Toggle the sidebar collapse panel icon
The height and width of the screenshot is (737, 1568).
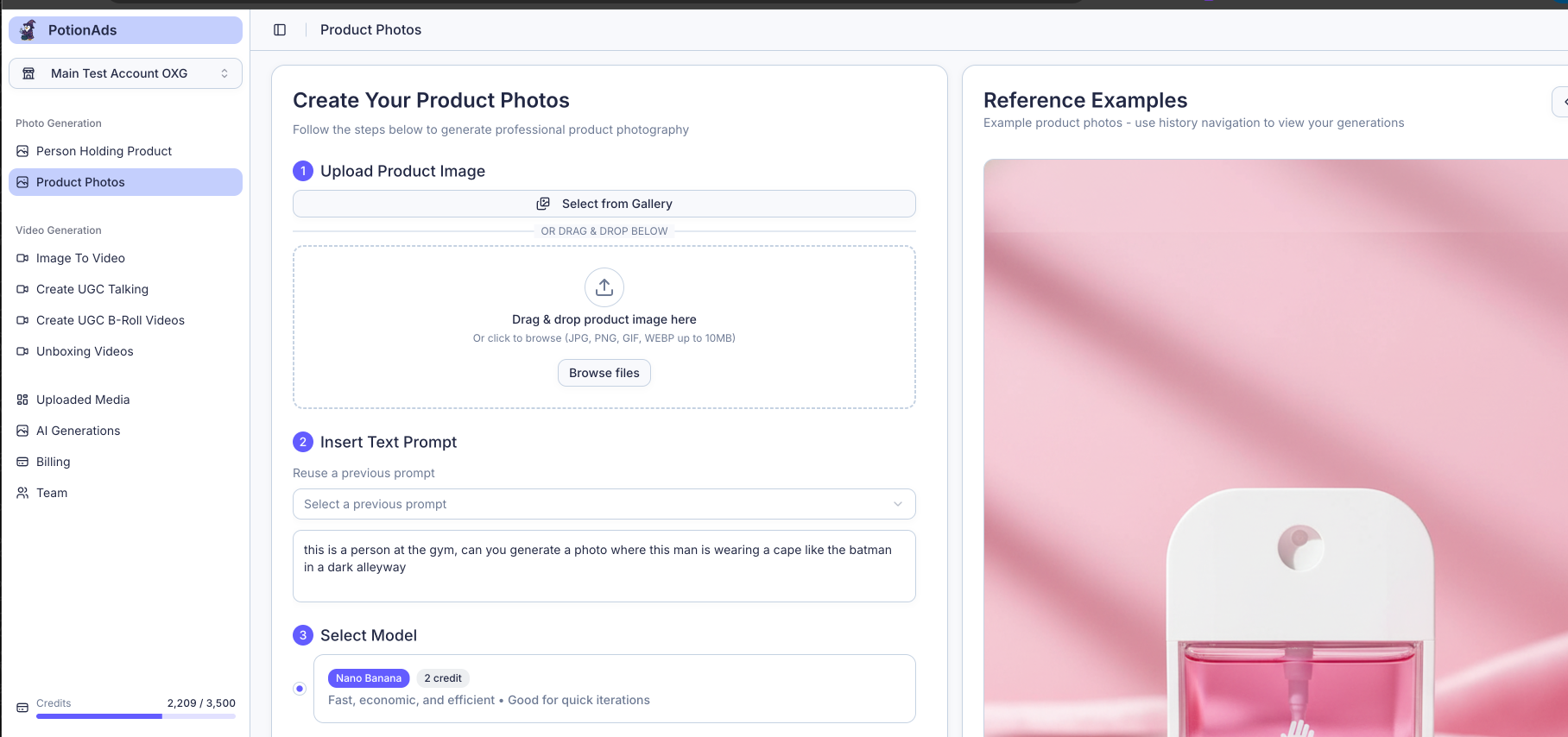pos(280,30)
